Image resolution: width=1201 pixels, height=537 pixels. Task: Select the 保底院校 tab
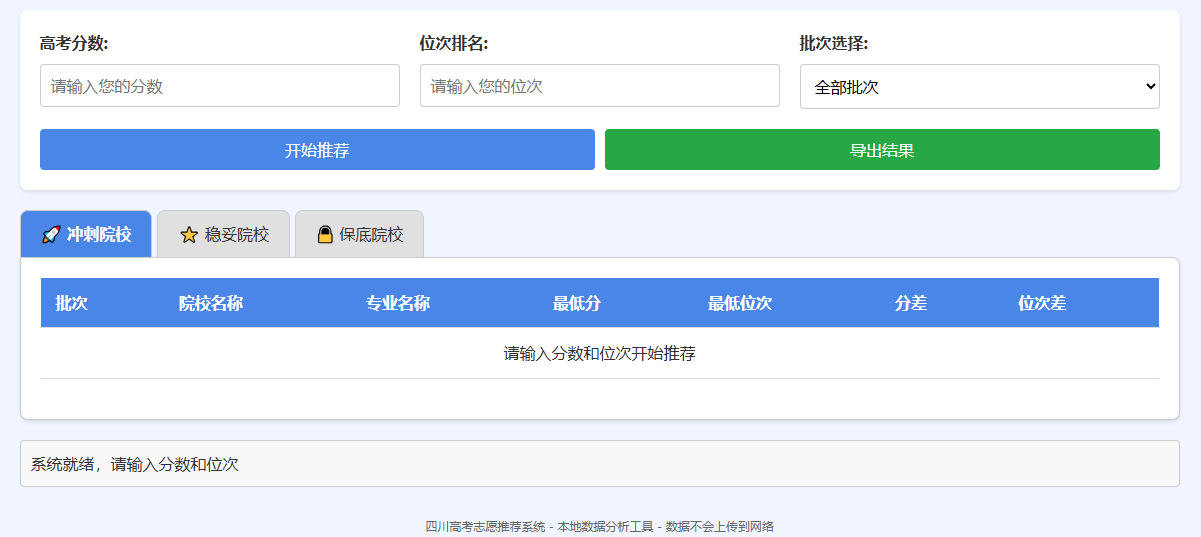click(x=360, y=234)
